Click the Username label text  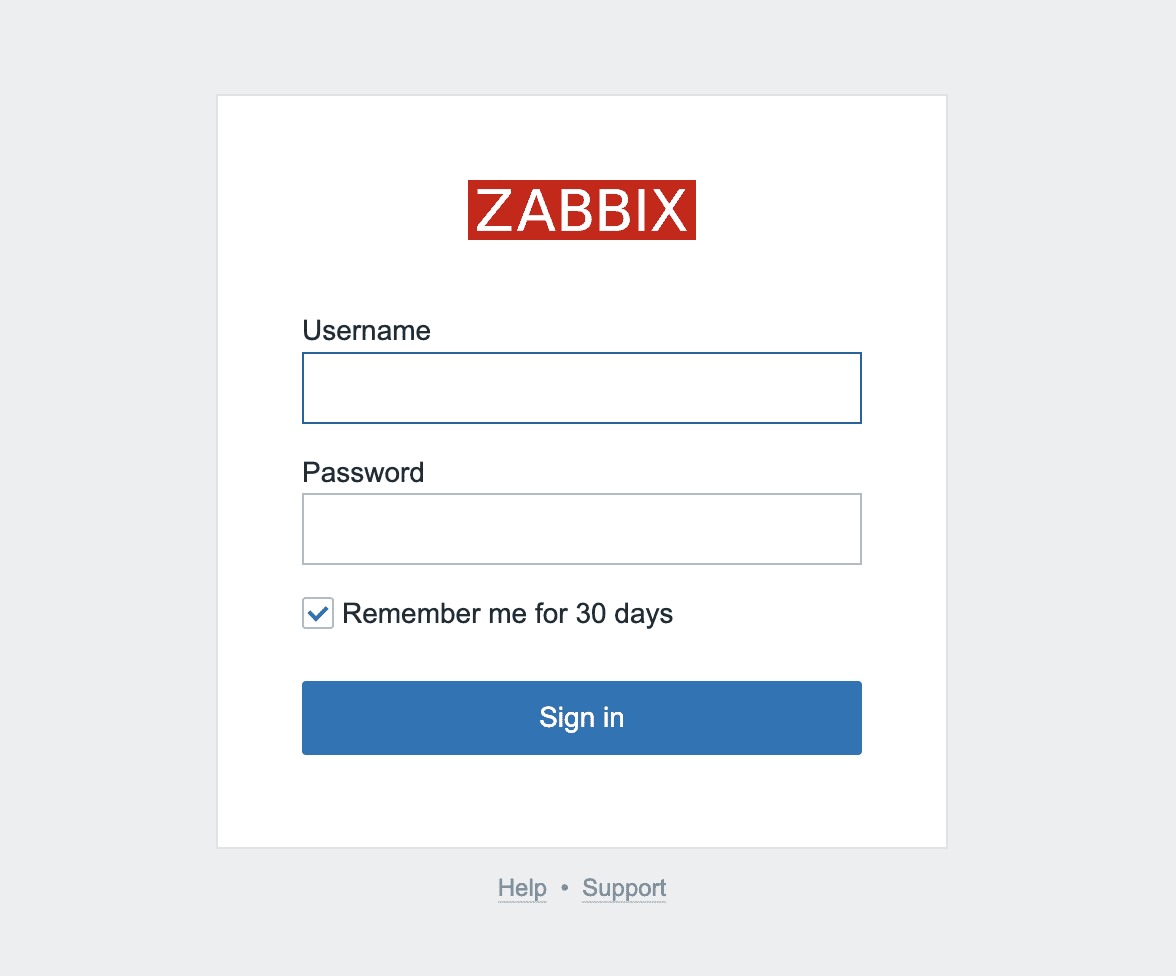(366, 330)
